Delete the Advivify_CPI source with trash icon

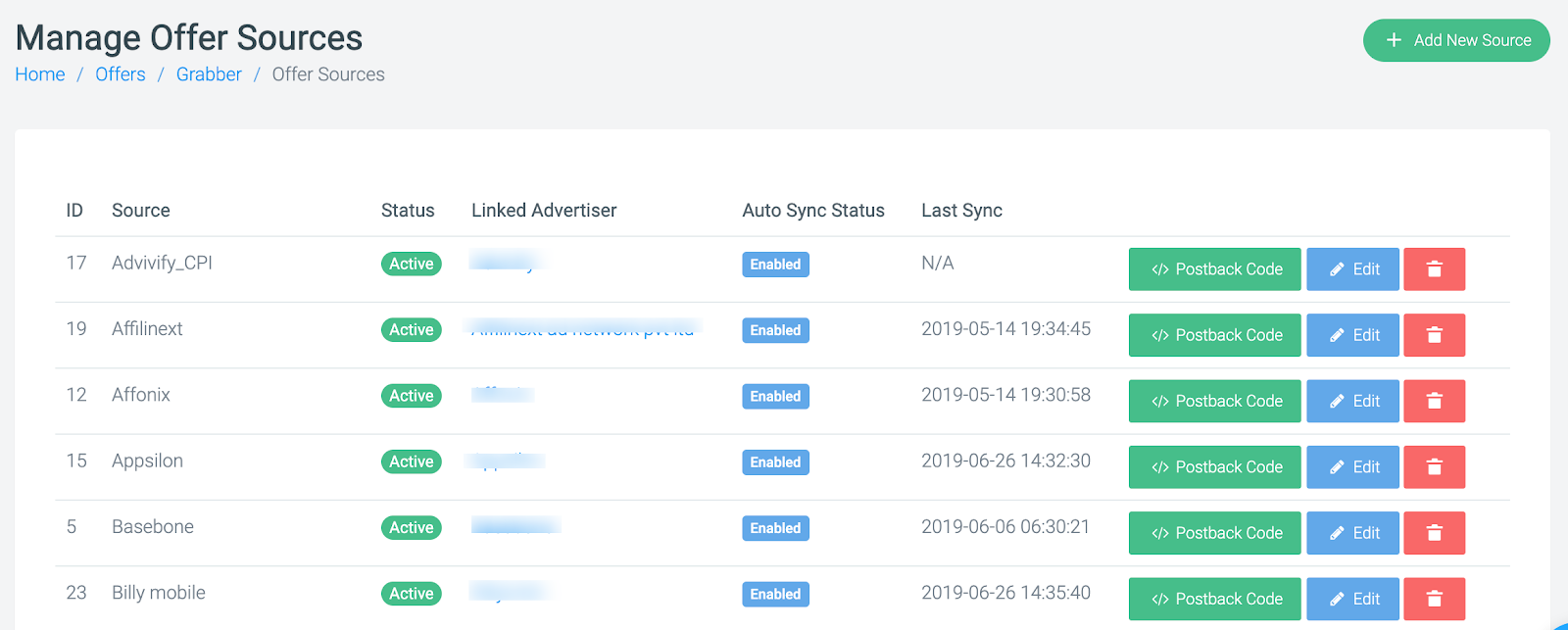(1434, 269)
